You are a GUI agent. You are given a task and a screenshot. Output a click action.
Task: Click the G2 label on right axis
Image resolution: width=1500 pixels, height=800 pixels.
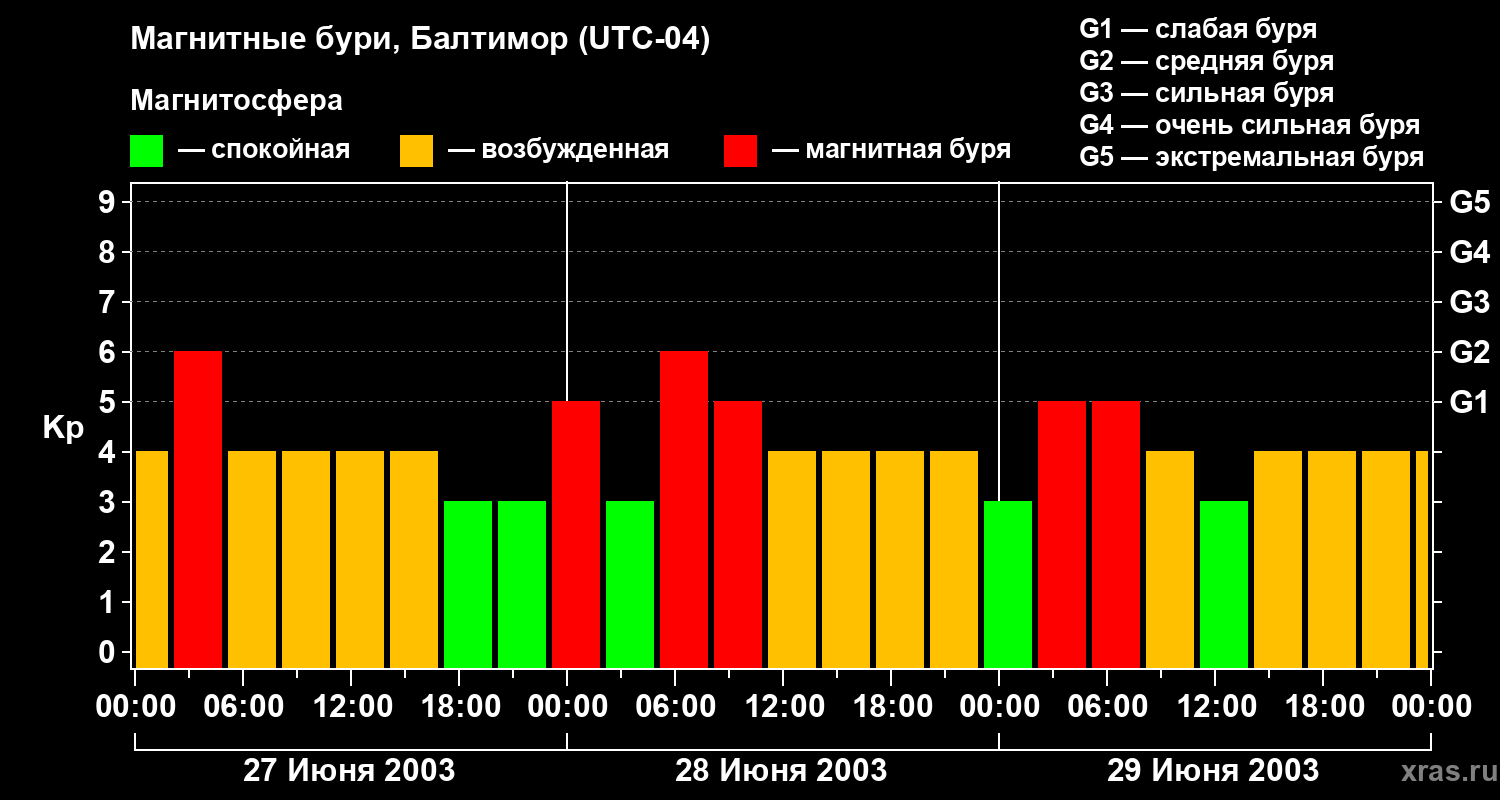click(1469, 352)
